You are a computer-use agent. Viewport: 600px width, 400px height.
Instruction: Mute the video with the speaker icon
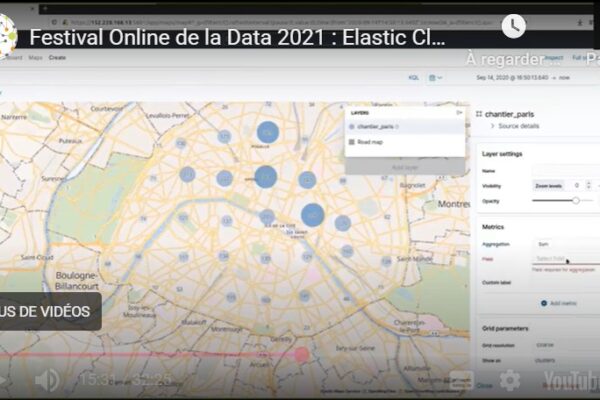(47, 381)
